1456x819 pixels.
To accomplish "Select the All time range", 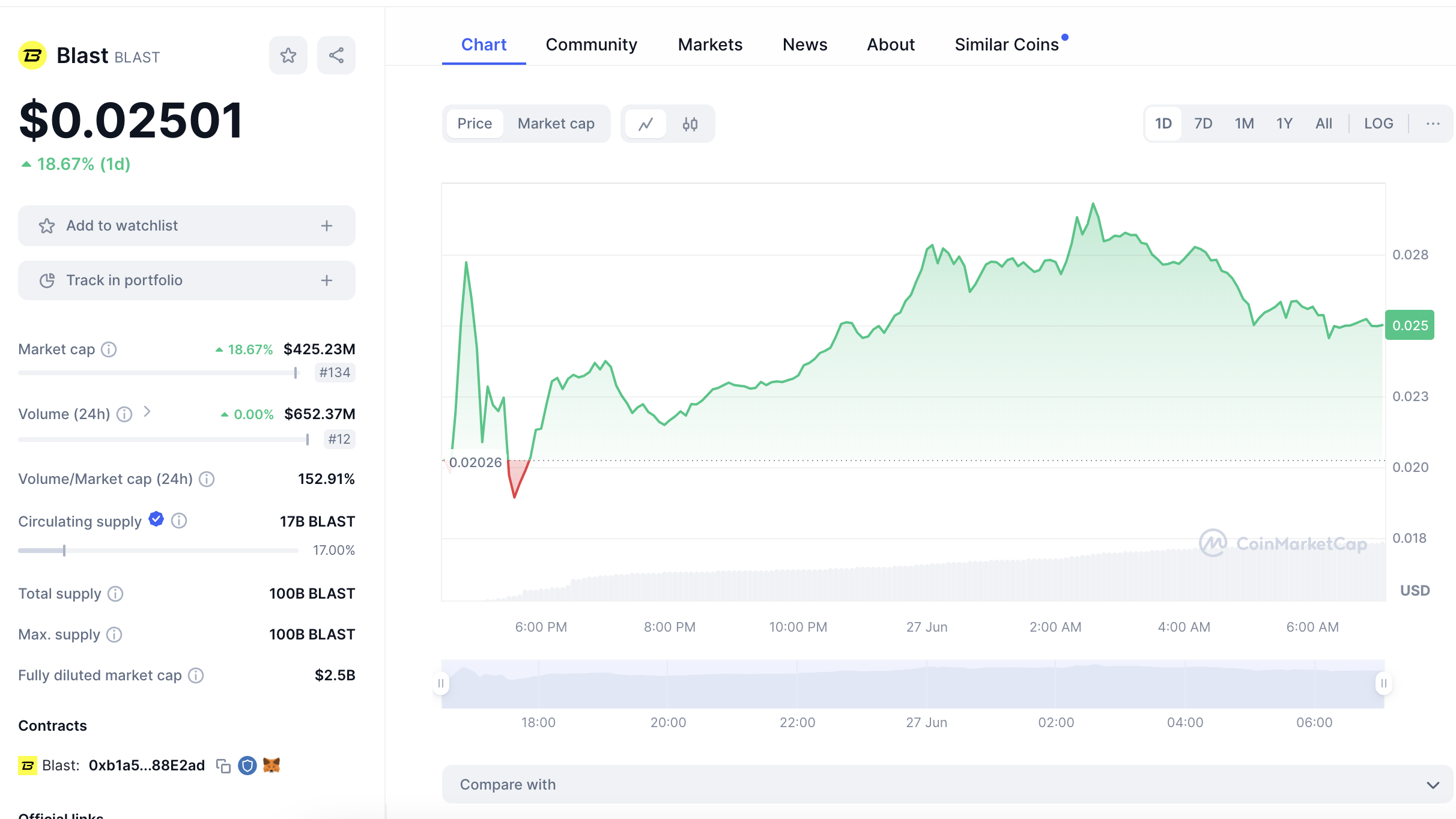I will (1324, 124).
